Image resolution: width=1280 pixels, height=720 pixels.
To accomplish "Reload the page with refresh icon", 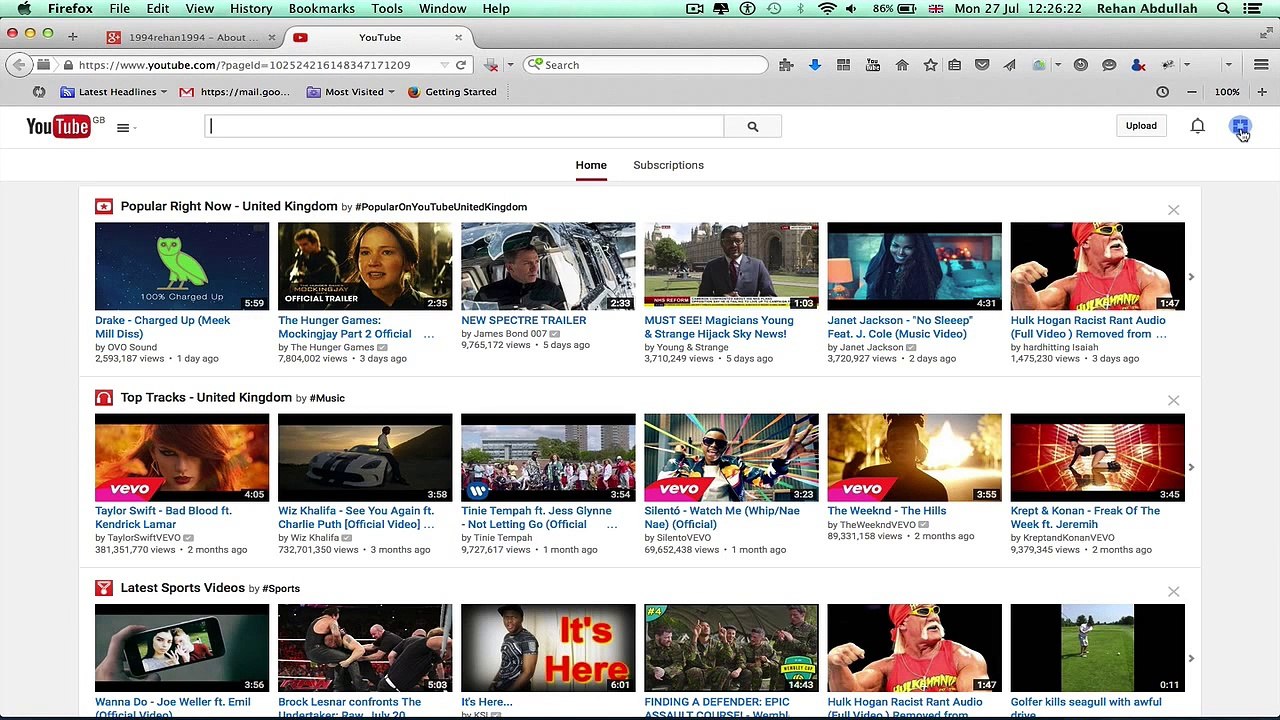I will pyautogui.click(x=461, y=65).
